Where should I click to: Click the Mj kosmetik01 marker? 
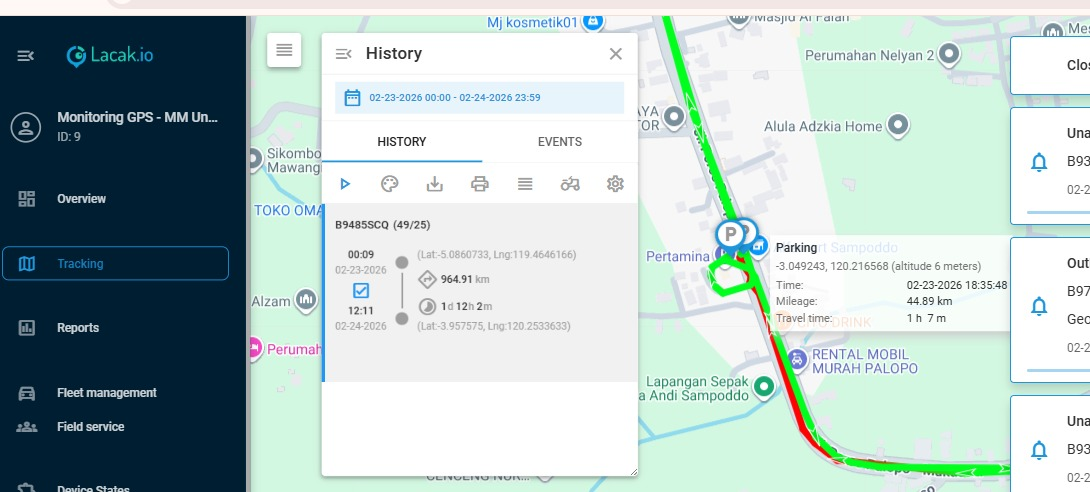[x=593, y=22]
